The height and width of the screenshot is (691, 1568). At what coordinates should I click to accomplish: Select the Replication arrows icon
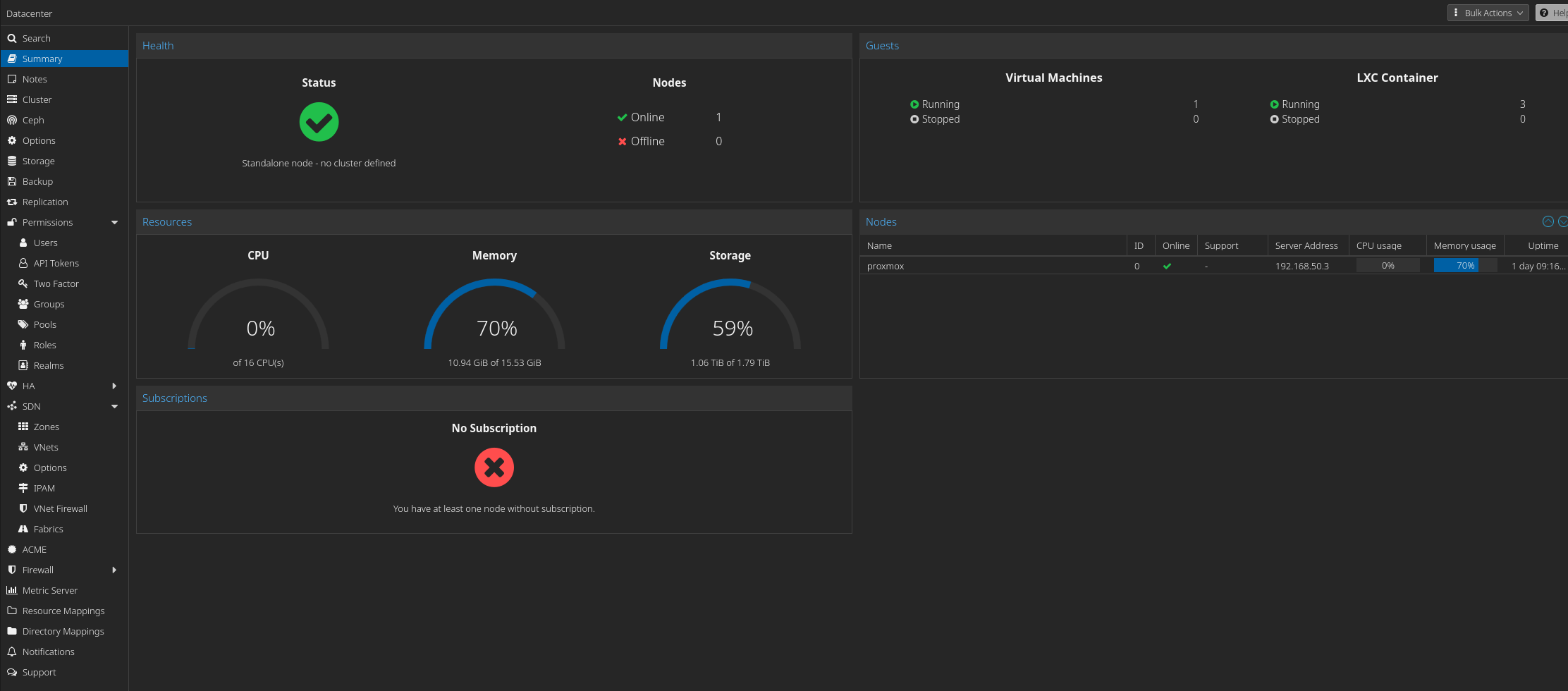[12, 202]
